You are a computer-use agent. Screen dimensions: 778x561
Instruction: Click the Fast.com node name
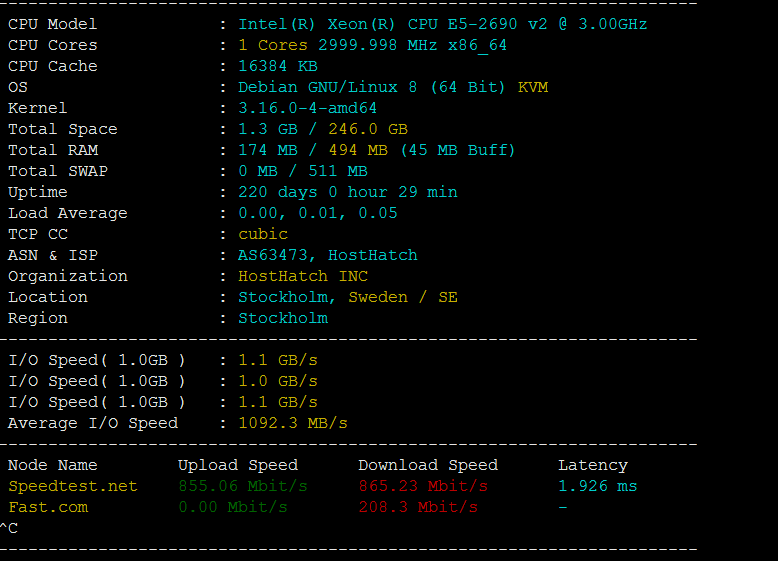tap(47, 507)
